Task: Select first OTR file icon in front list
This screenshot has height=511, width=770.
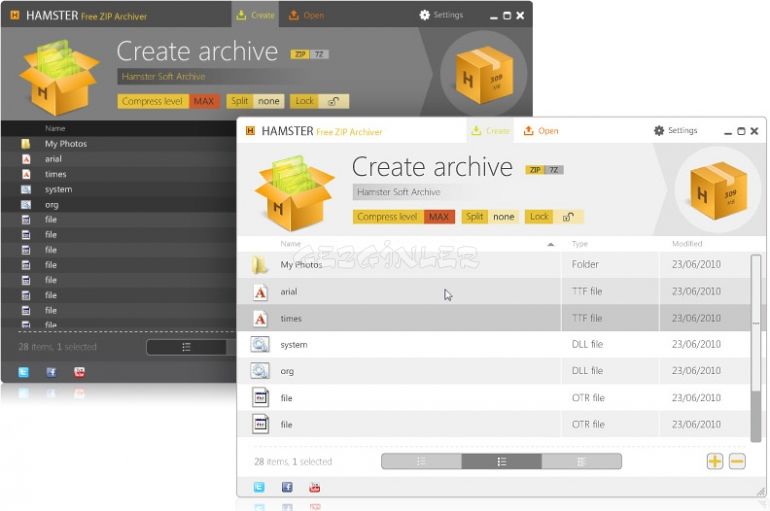Action: point(260,398)
